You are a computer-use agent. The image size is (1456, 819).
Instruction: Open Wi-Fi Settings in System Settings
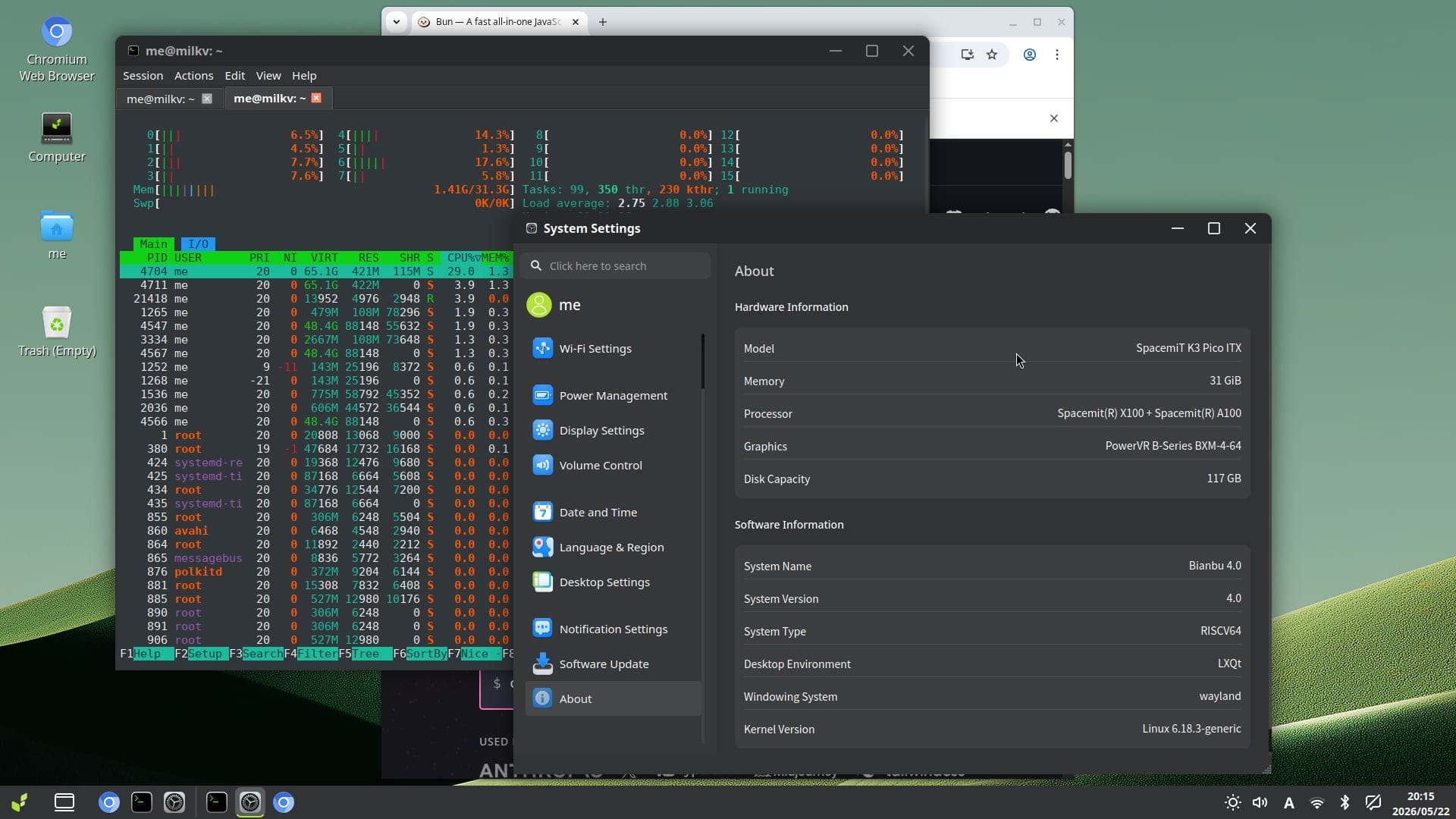tap(613, 349)
